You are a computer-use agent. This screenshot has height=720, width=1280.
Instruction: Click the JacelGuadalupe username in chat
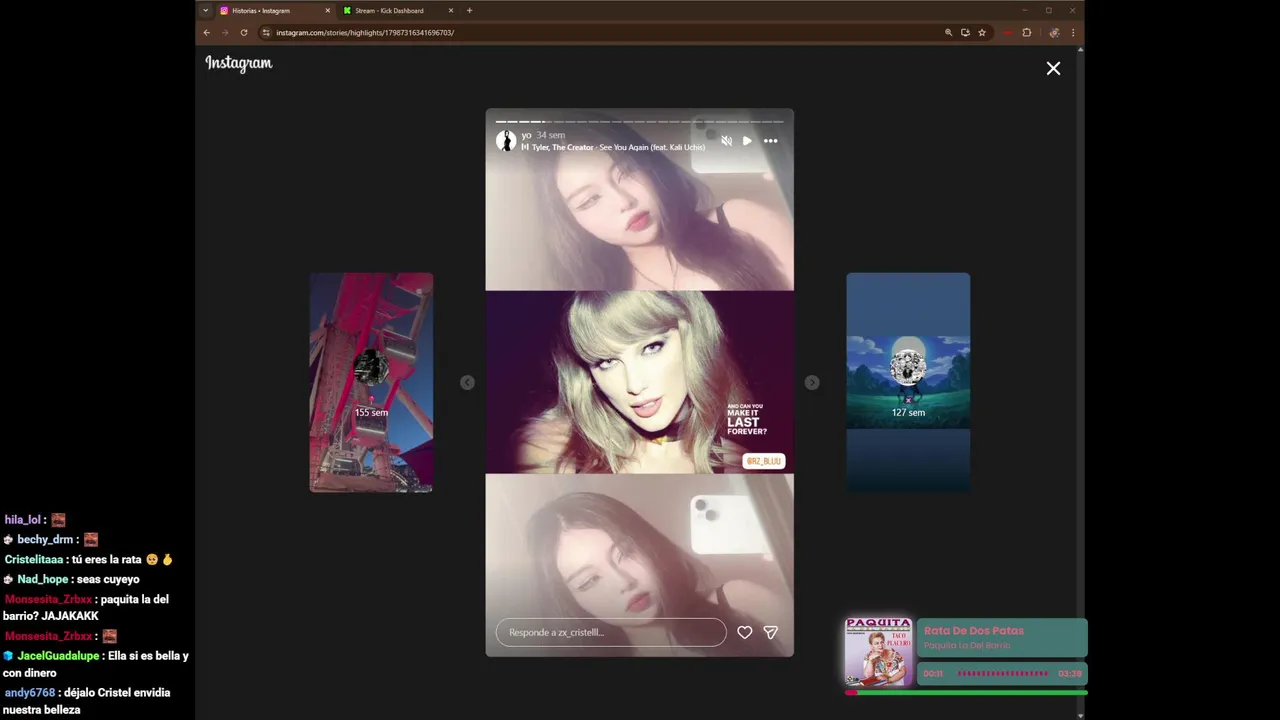pos(58,656)
